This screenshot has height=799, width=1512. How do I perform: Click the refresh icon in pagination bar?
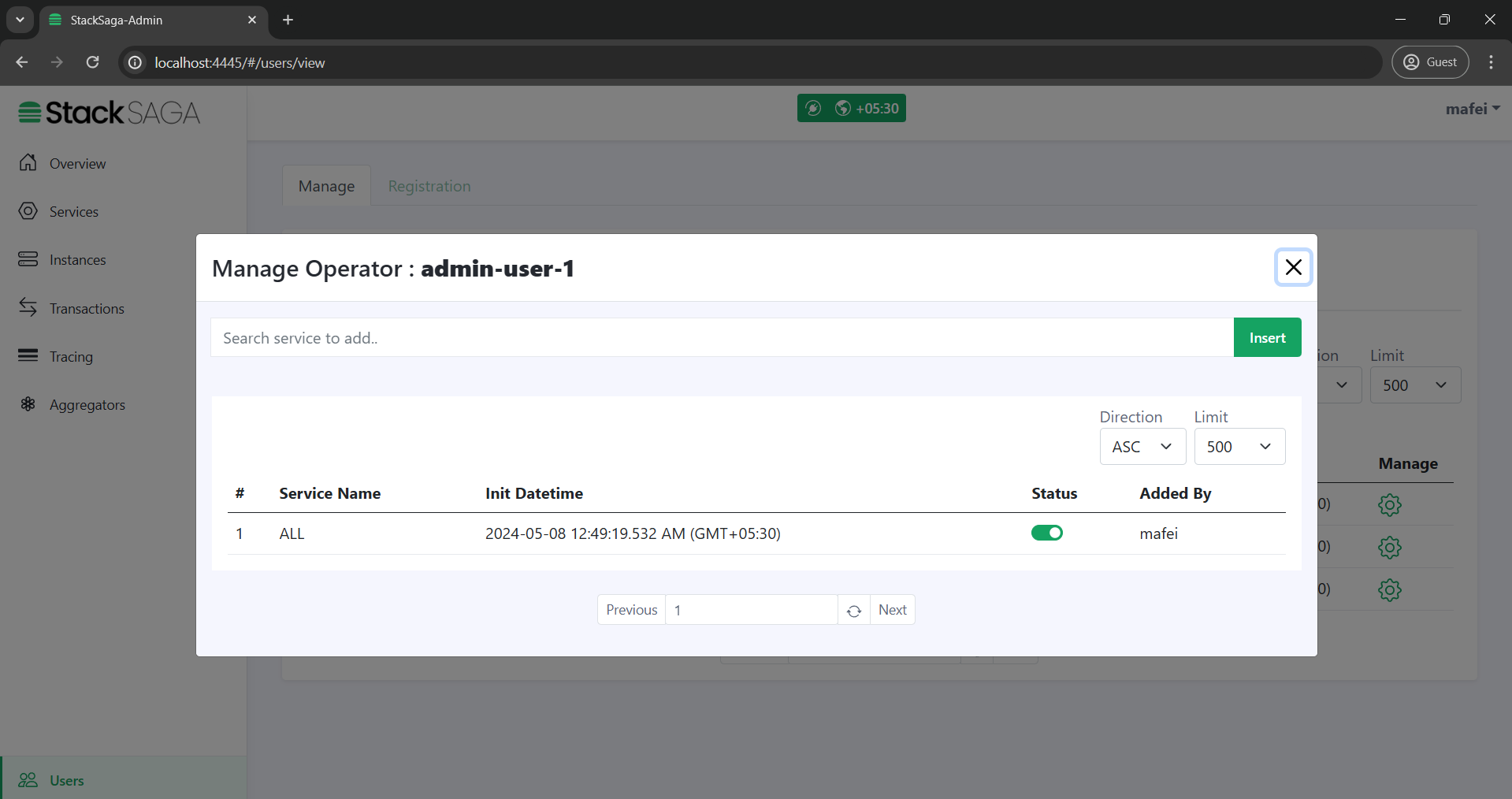854,610
